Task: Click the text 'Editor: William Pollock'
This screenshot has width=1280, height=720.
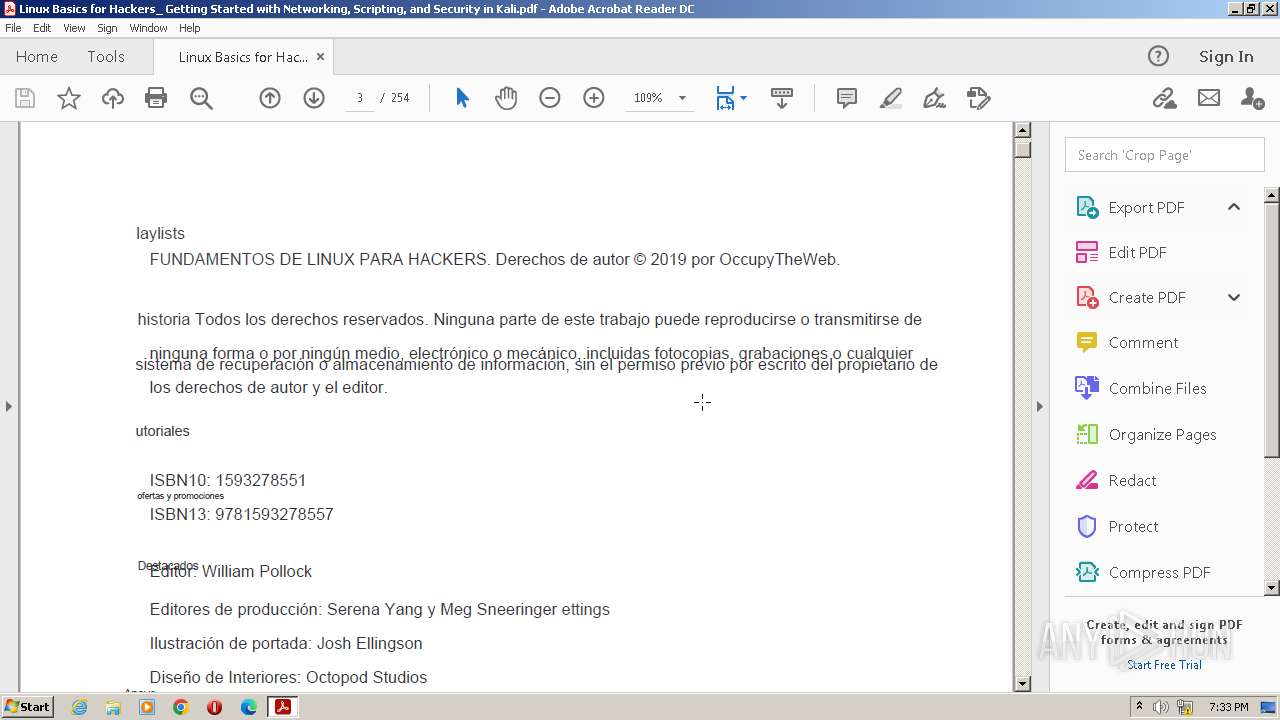Action: pyautogui.click(x=231, y=572)
